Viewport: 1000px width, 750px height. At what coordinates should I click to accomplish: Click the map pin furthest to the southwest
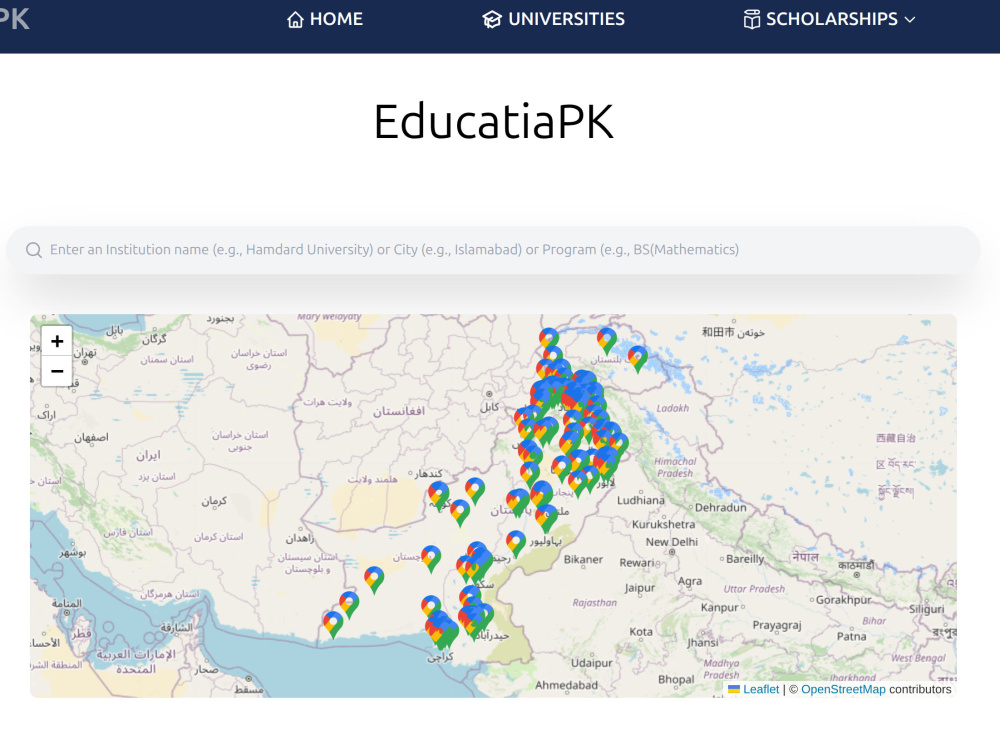click(333, 625)
